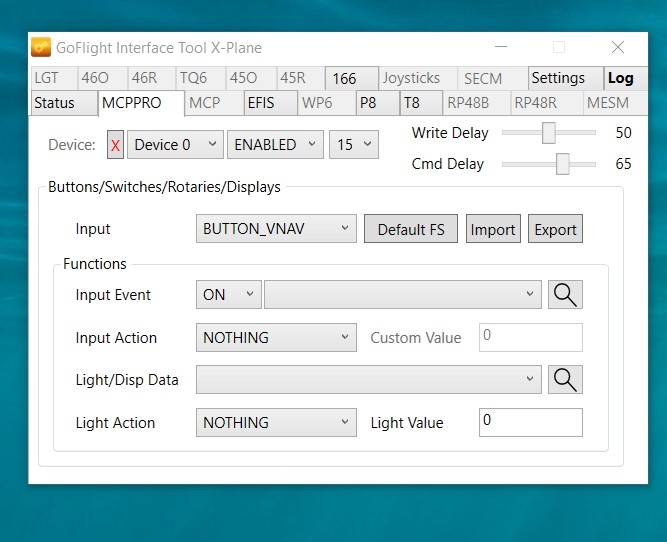Click the Write Delay value 50

[x=623, y=133]
